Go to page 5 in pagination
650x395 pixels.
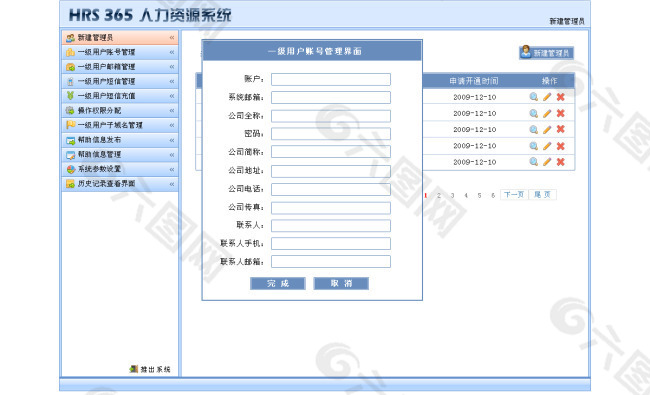click(x=479, y=195)
